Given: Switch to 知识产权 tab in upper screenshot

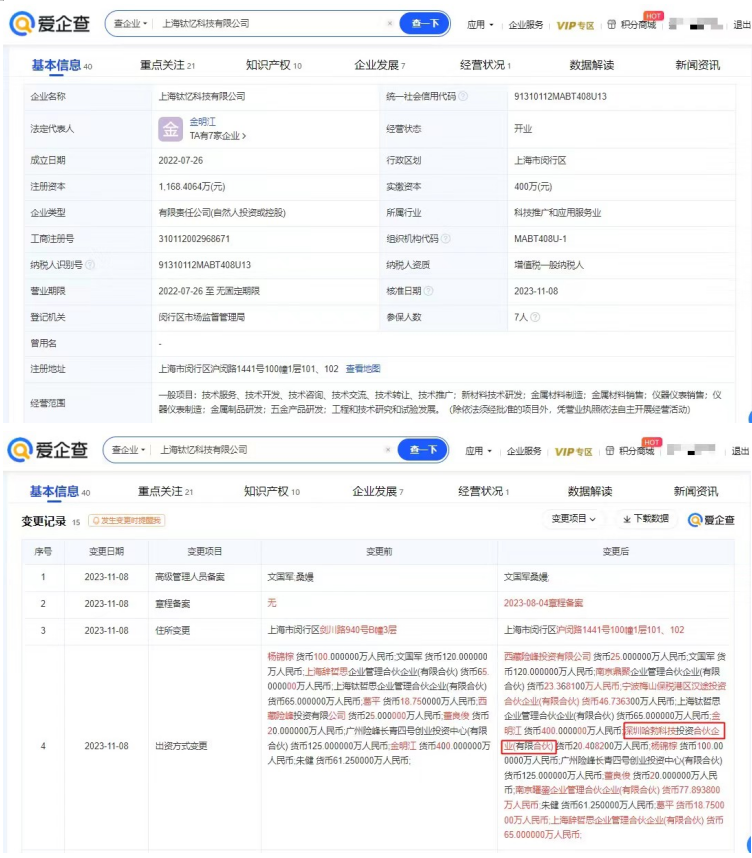Looking at the screenshot, I should 274,65.
